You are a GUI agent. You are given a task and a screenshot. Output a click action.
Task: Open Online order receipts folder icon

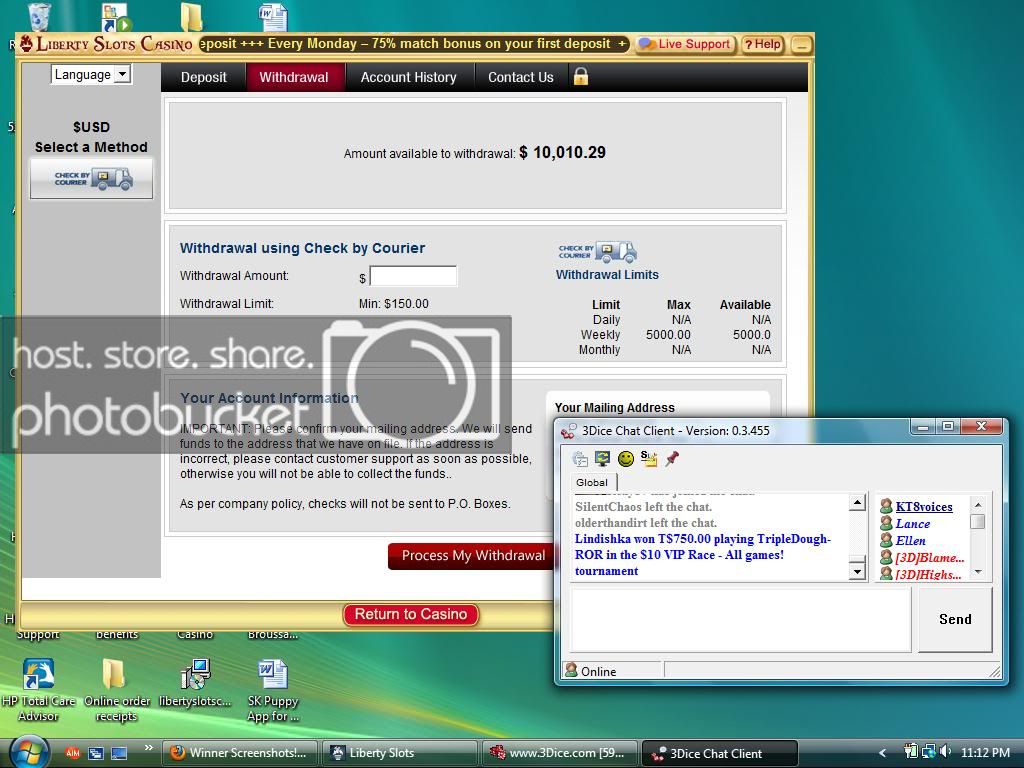coord(116,690)
